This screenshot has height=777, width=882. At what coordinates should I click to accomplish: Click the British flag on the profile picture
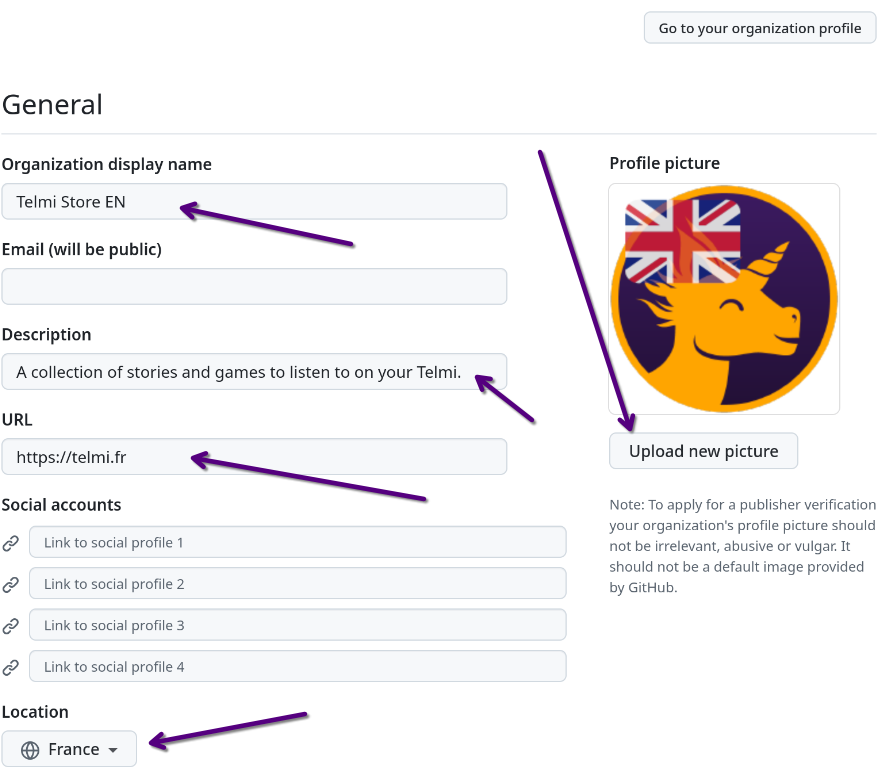click(682, 240)
